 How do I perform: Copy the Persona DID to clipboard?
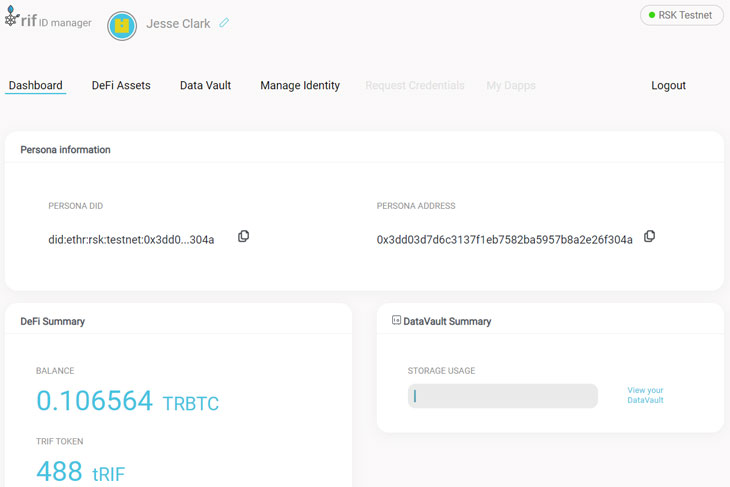tap(243, 237)
